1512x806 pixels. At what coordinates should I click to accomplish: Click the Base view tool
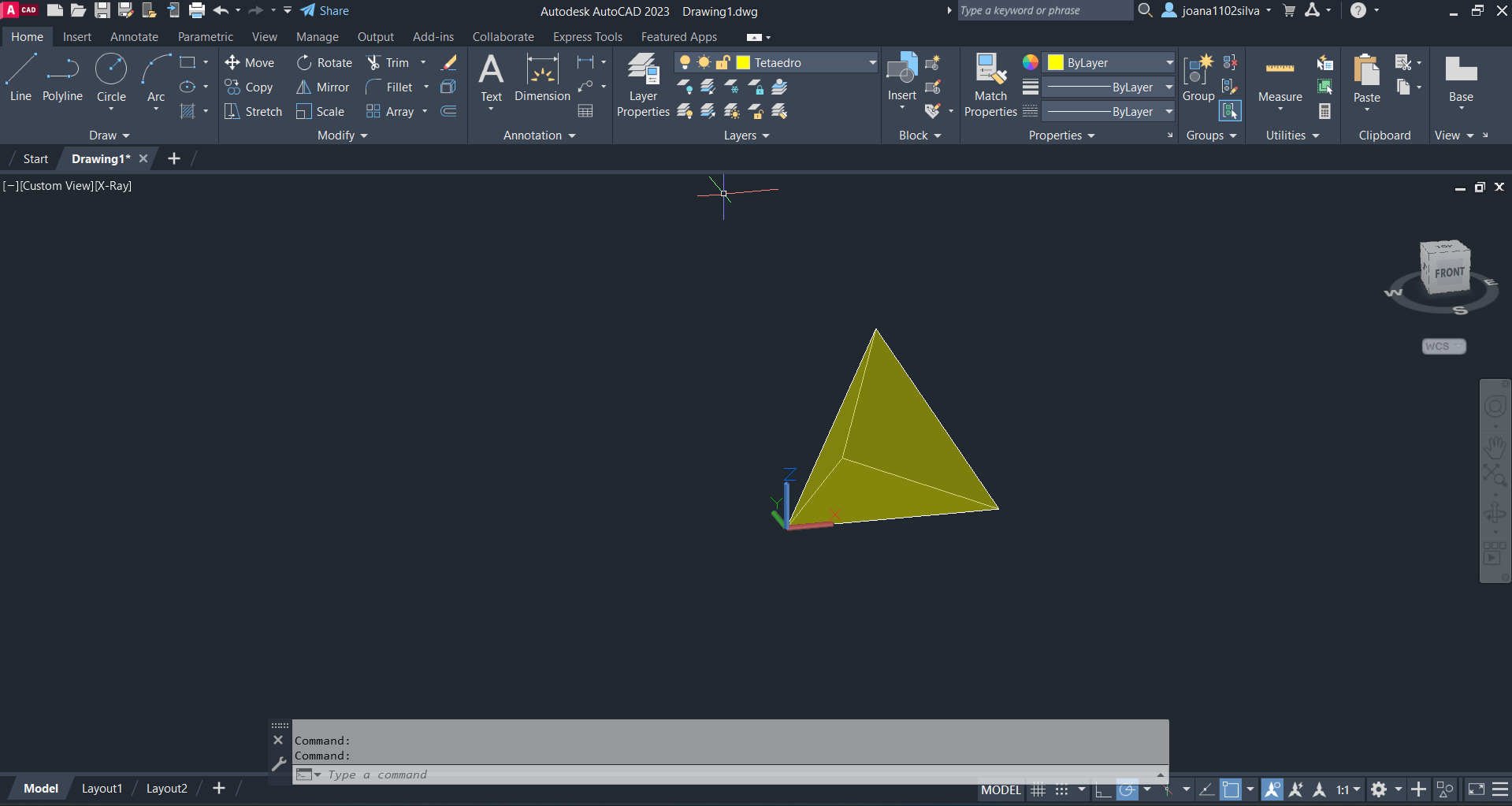1461,78
